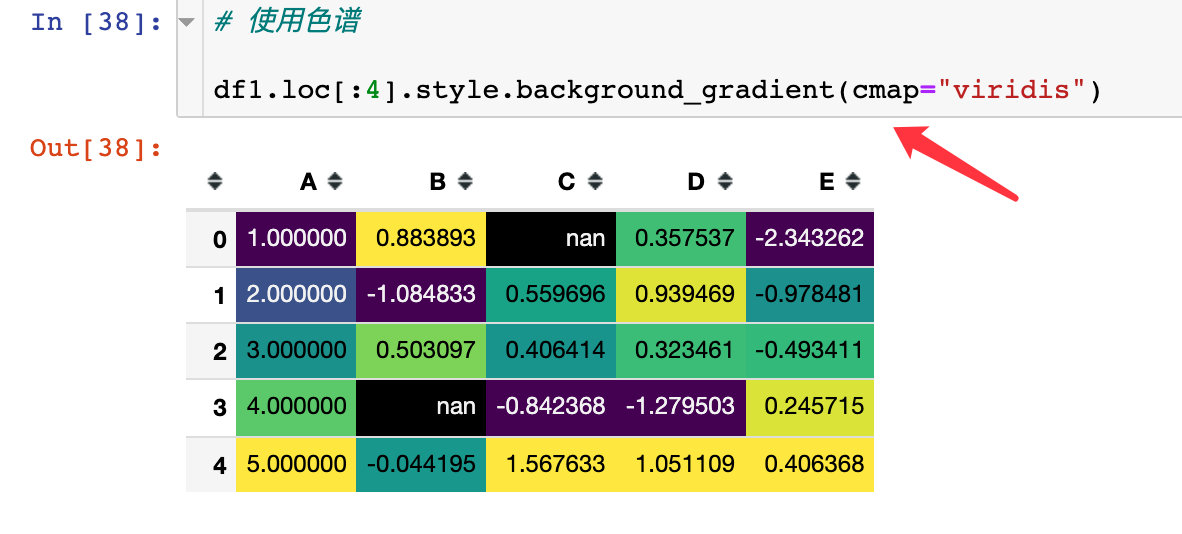Collapse code cell 38 with the triangle

click(x=186, y=22)
